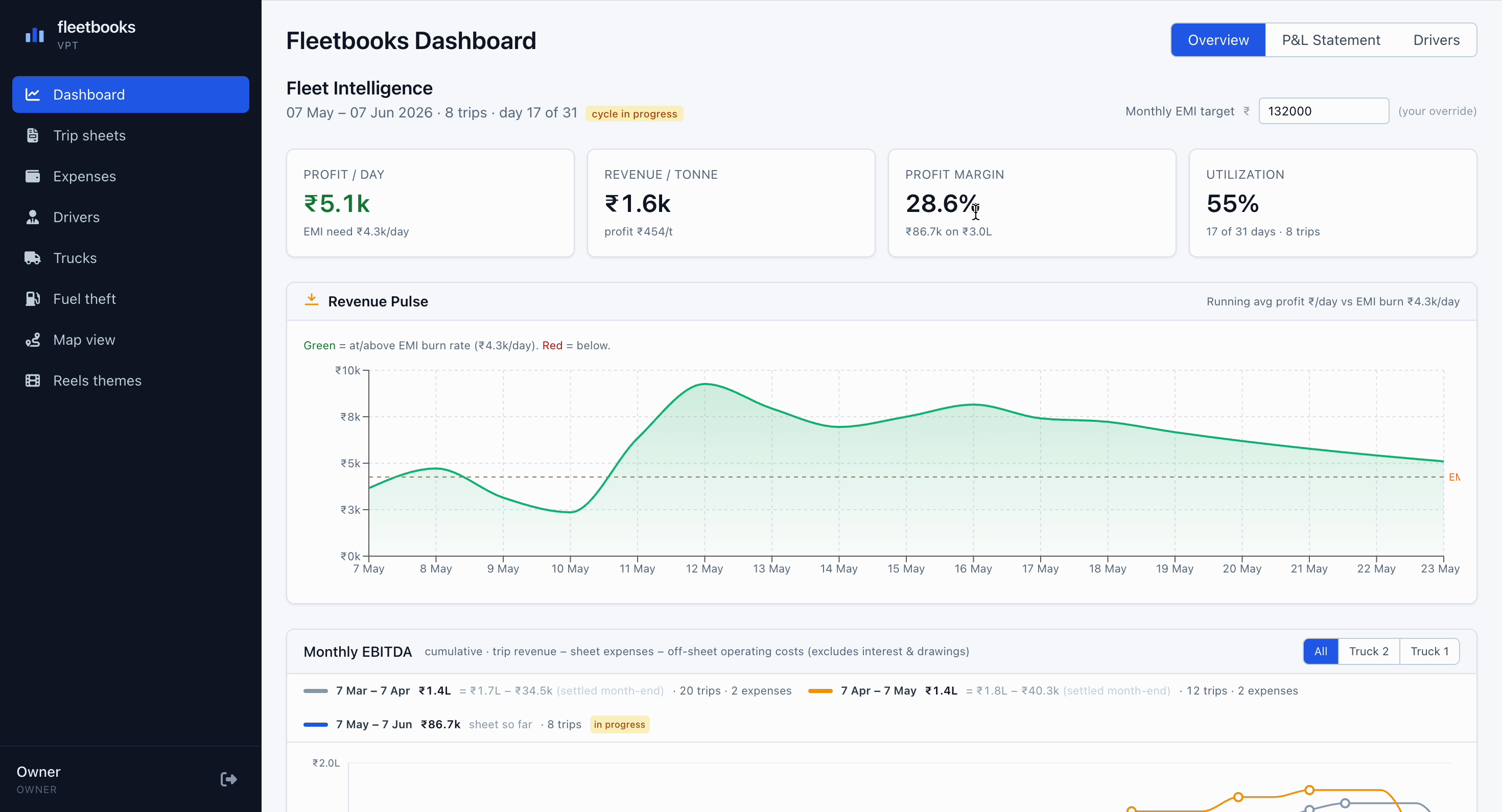This screenshot has height=812, width=1502.
Task: Click the fleetbooks bar-chart logo icon
Action: coord(34,35)
